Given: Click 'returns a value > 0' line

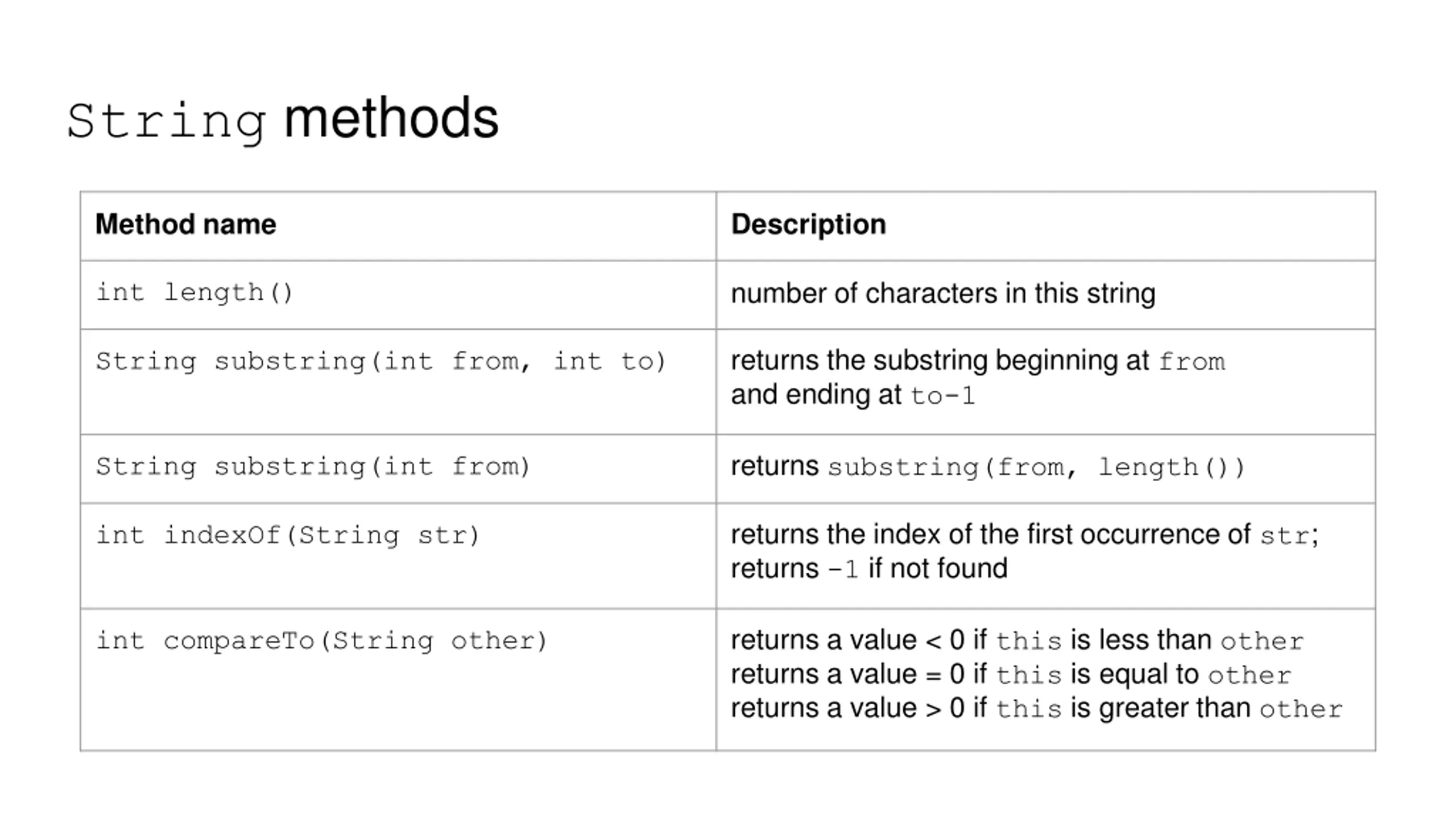Looking at the screenshot, I should click(1036, 709).
